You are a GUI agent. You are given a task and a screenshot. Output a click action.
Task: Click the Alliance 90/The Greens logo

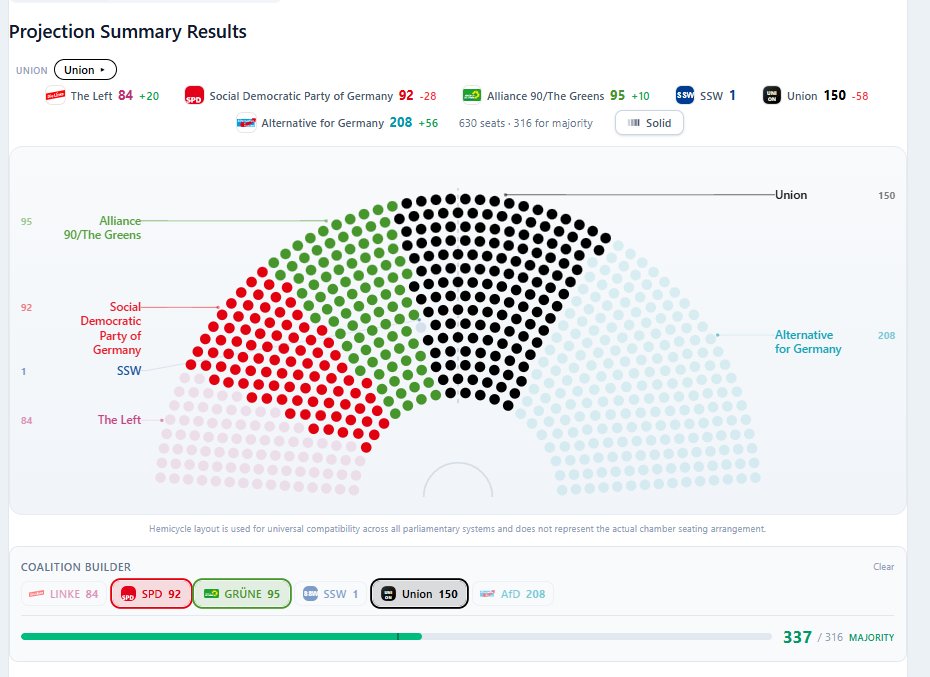tap(472, 96)
